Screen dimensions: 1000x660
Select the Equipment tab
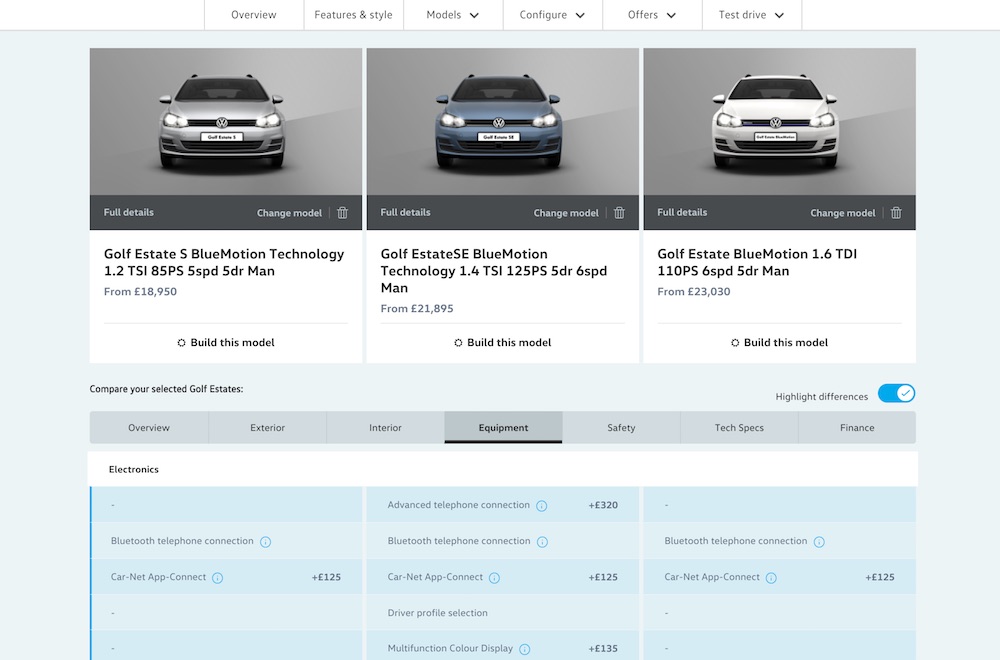pos(503,427)
